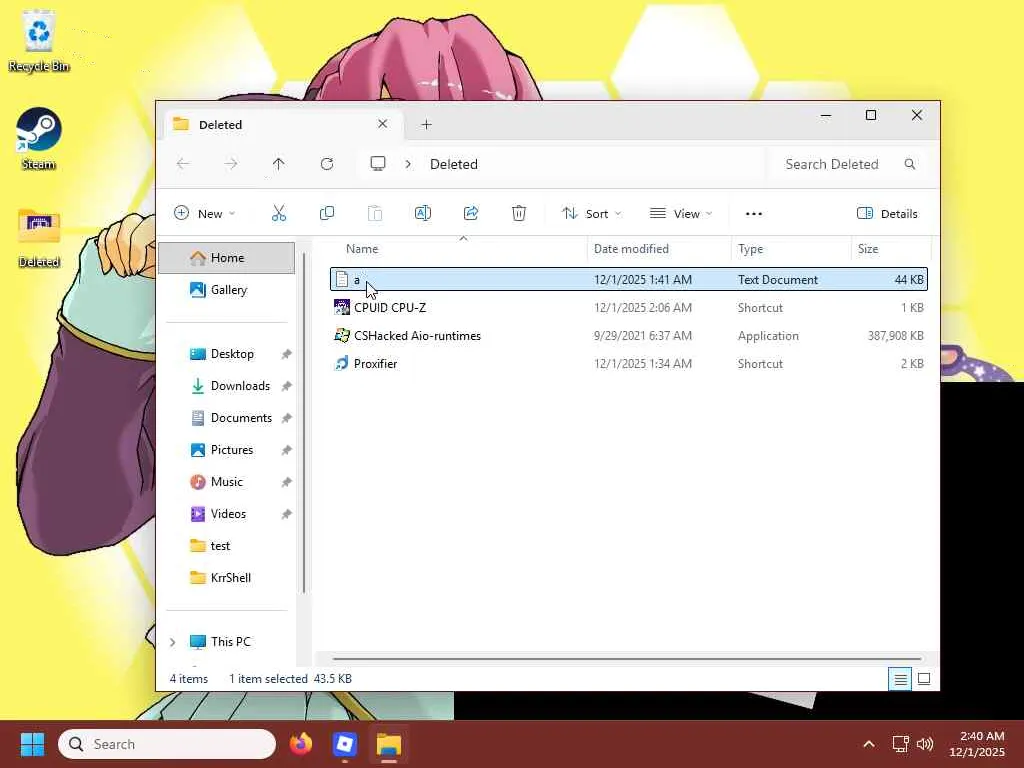This screenshot has height=768, width=1024.
Task: Click the Copy icon in toolbar
Action: point(327,214)
